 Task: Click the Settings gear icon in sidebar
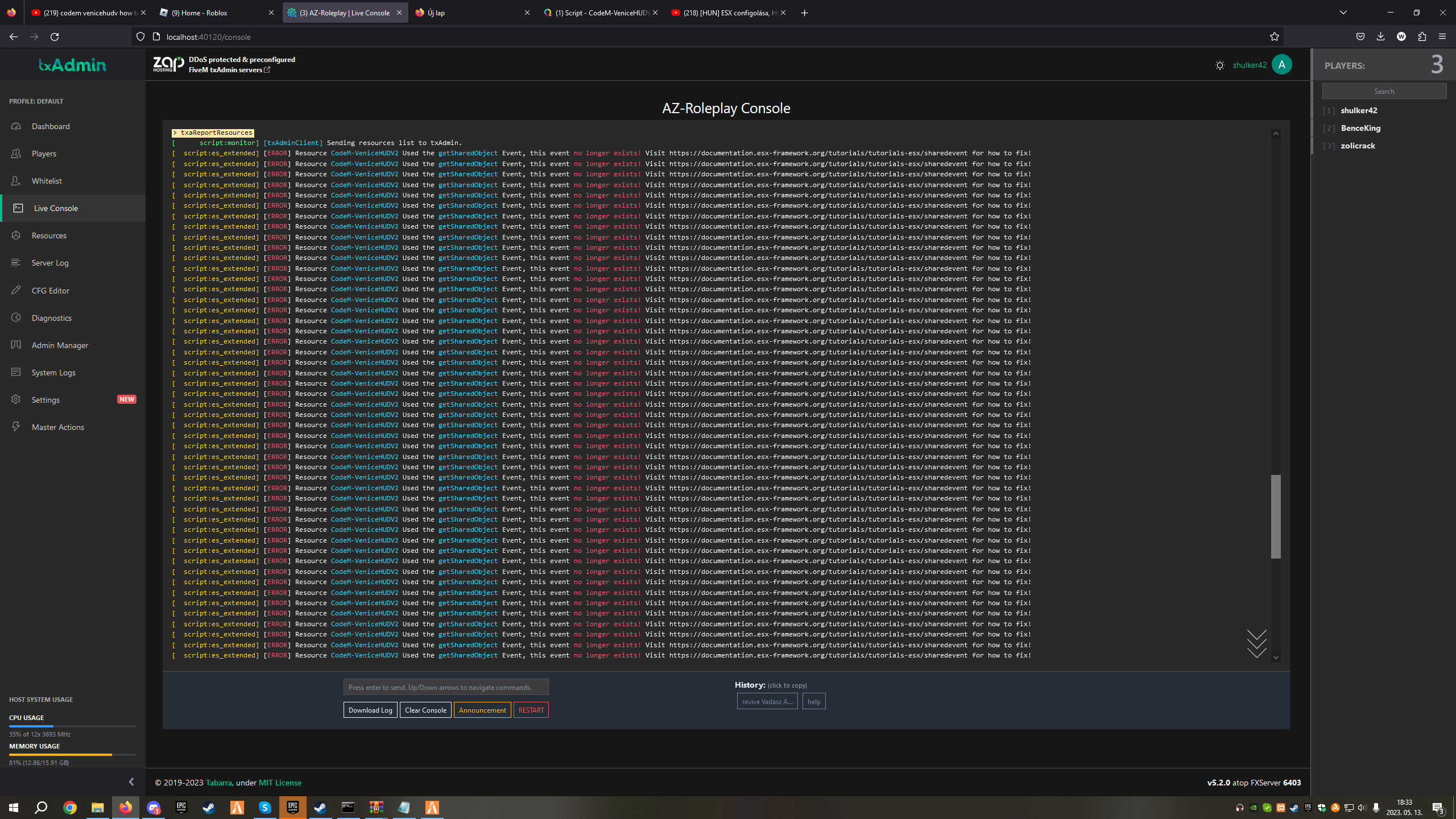tap(16, 399)
